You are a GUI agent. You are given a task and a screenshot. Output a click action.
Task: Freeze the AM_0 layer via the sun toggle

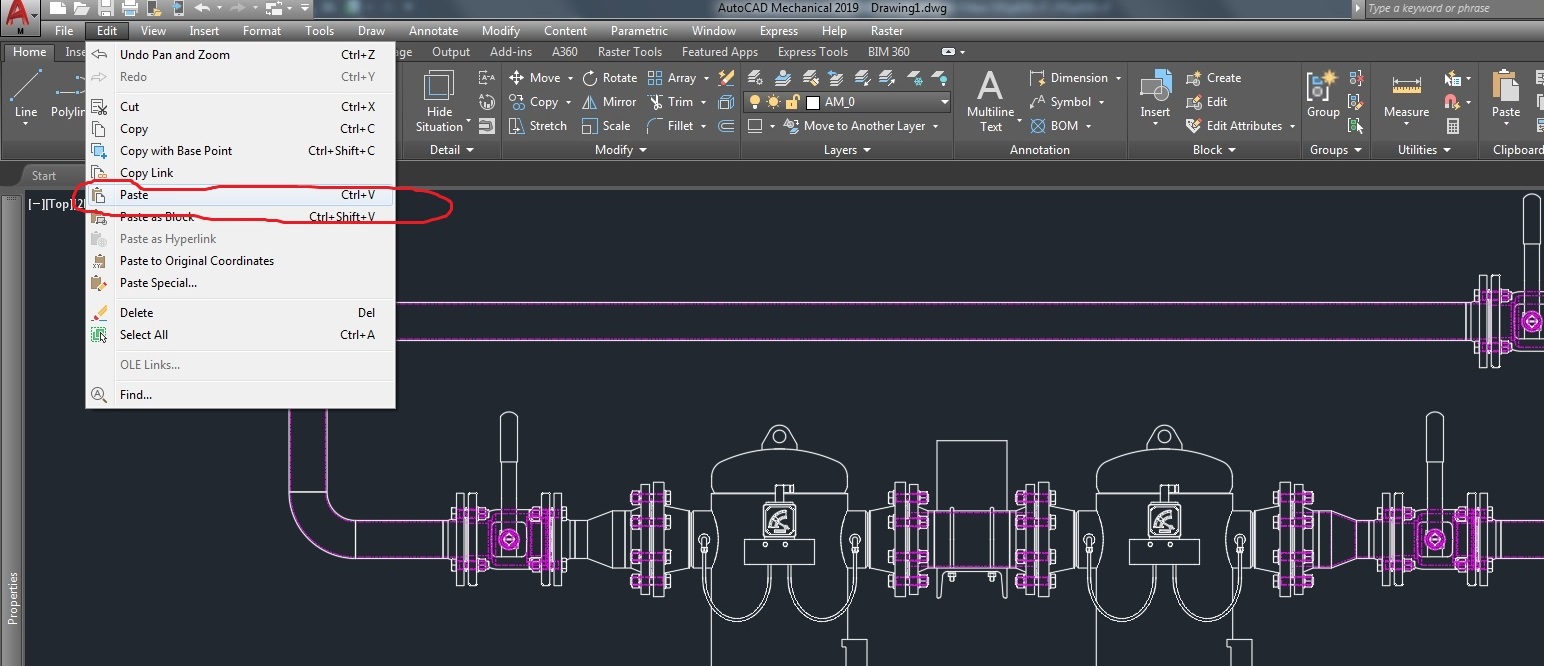[x=773, y=102]
